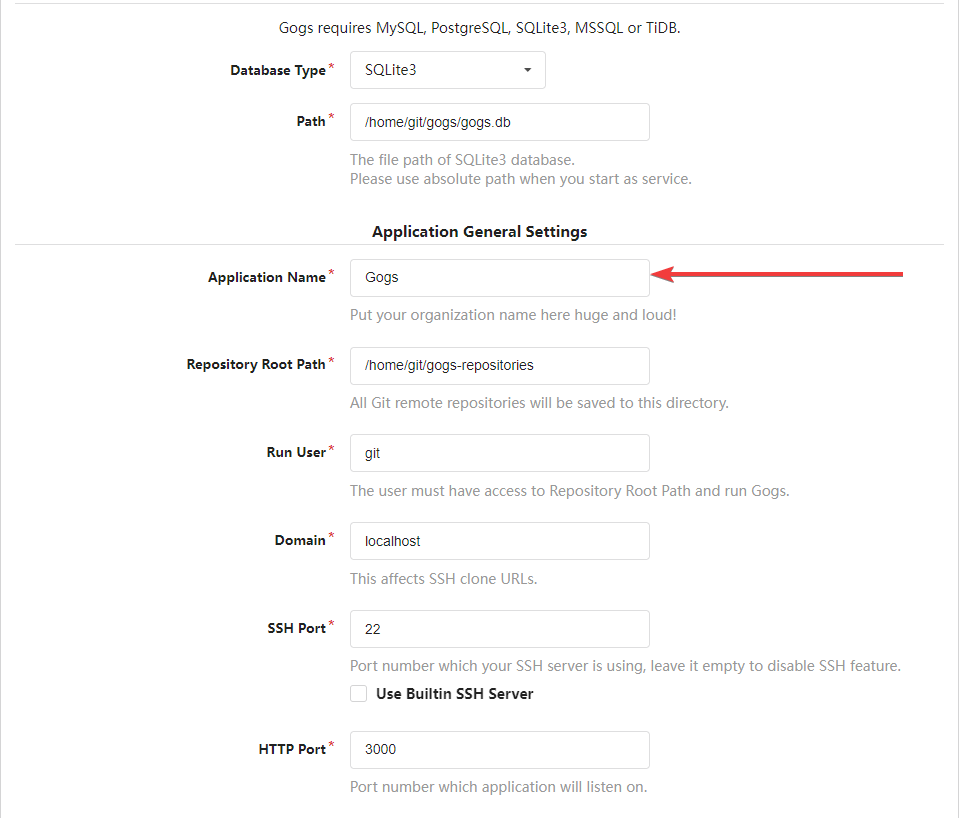Click the 'All Git remote repositories' hint text

pyautogui.click(x=539, y=403)
